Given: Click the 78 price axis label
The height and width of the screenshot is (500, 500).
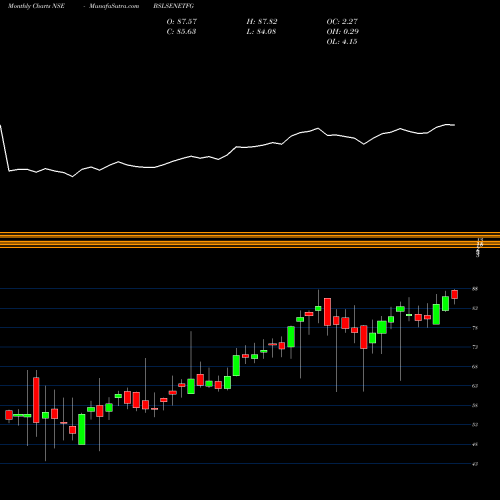Looking at the screenshot, I should click(475, 328).
